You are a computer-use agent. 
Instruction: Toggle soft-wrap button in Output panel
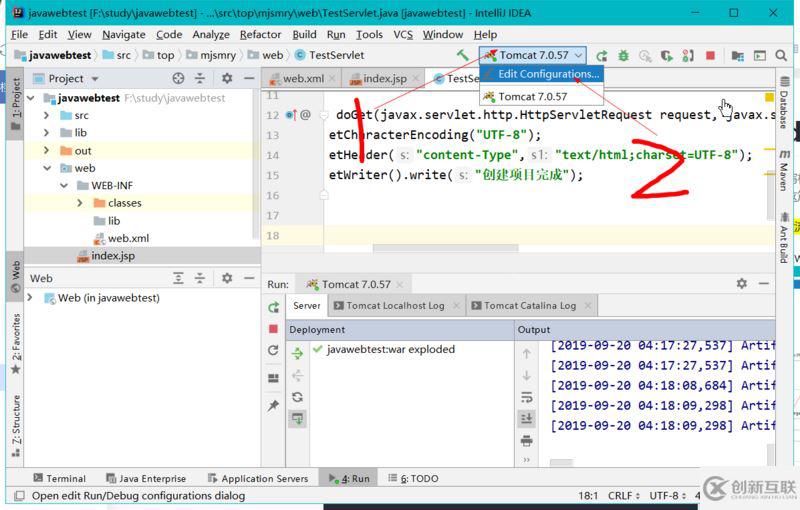tap(527, 397)
